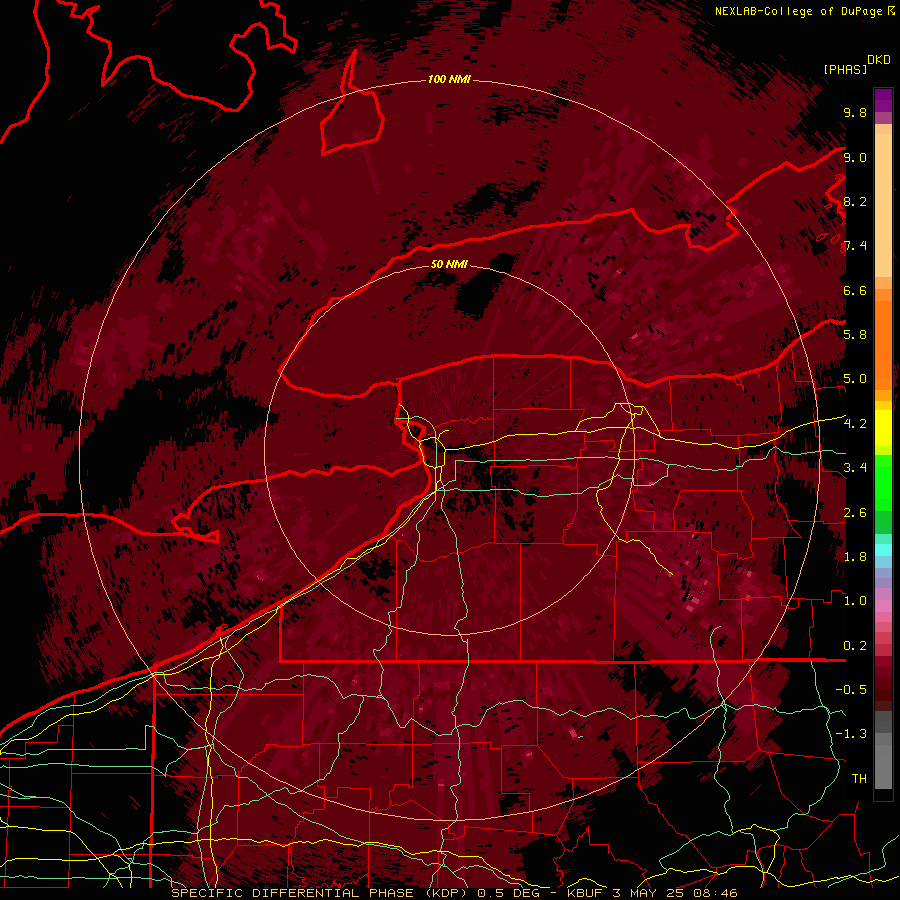Viewport: 900px width, 900px height.
Task: Click the pink segment beside 1.0
Action: [883, 606]
